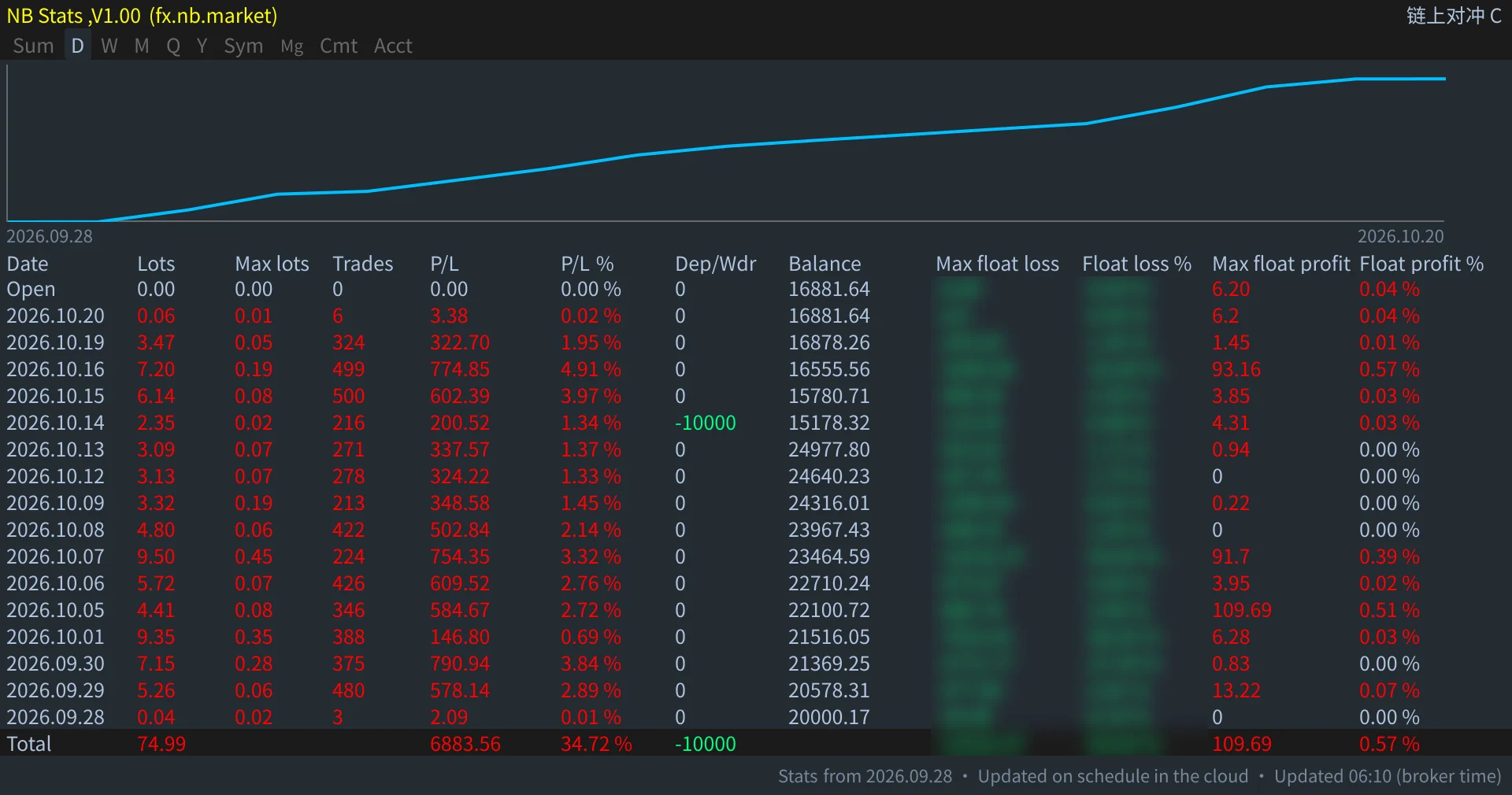This screenshot has width=1512, height=795.
Task: Click Updated on schedule in the cloud
Action: (x=1113, y=776)
